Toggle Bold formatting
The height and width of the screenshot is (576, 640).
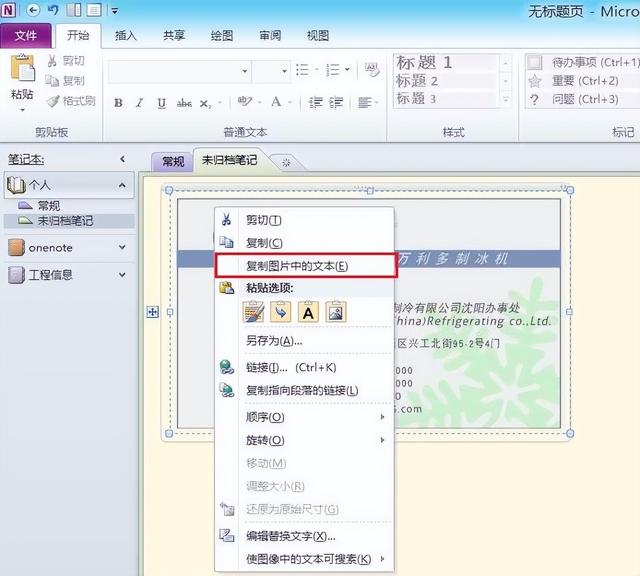pos(118,103)
